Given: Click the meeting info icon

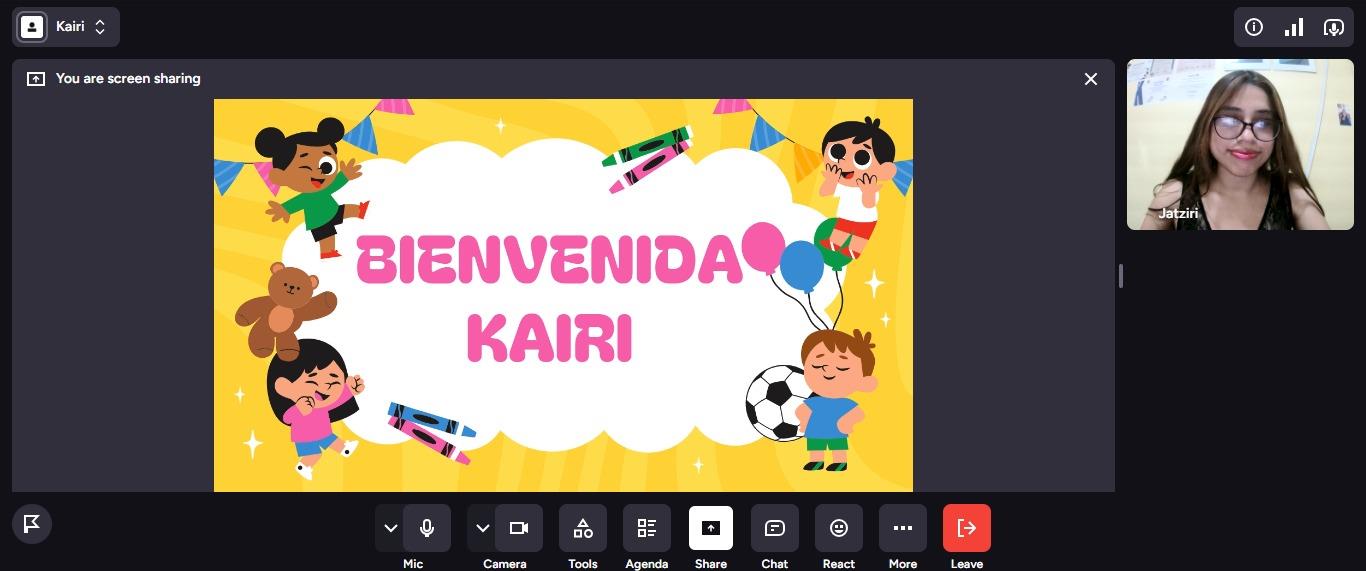Looking at the screenshot, I should pyautogui.click(x=1254, y=27).
